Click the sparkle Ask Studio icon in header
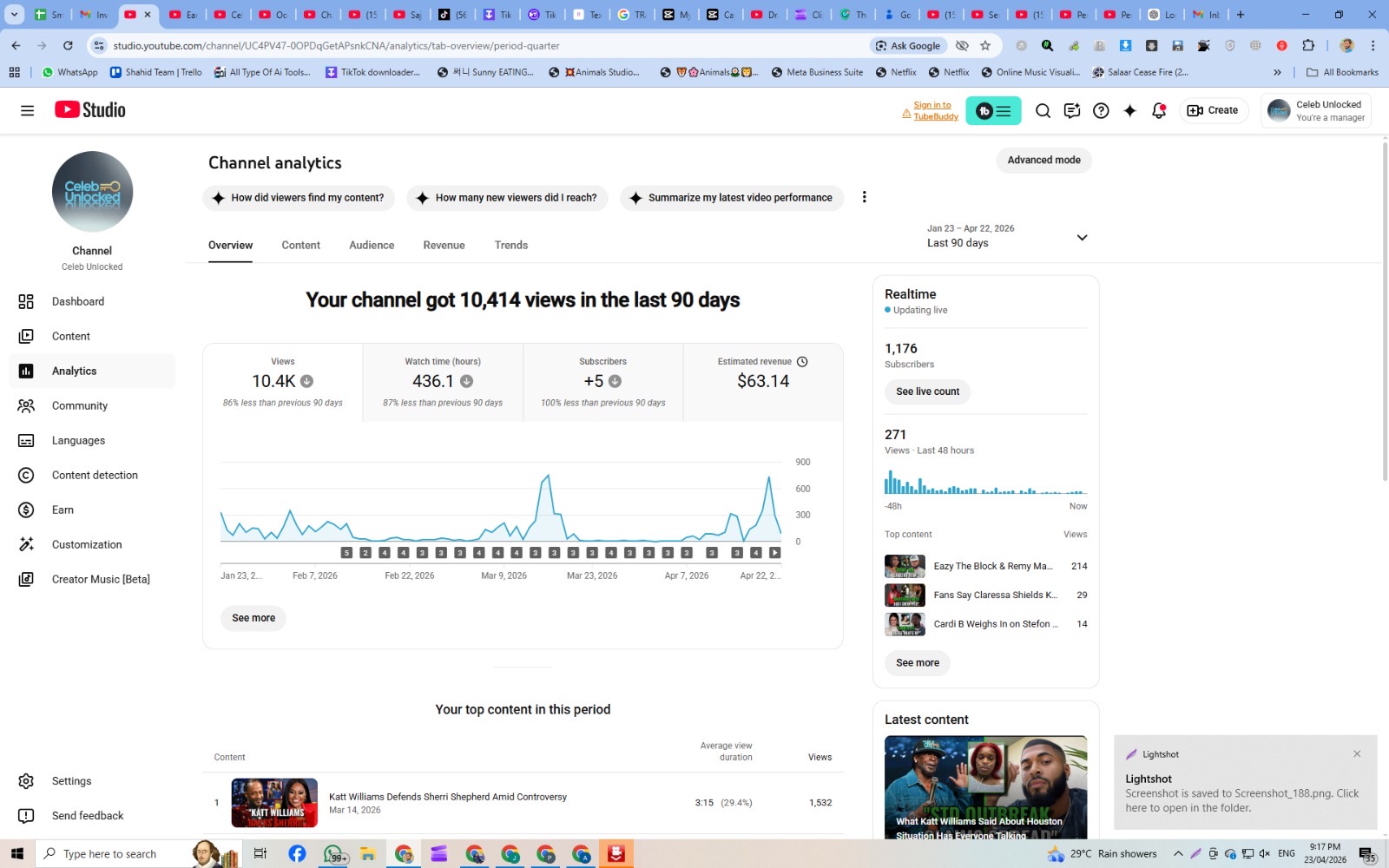Image resolution: width=1389 pixels, height=868 pixels. pyautogui.click(x=1129, y=110)
